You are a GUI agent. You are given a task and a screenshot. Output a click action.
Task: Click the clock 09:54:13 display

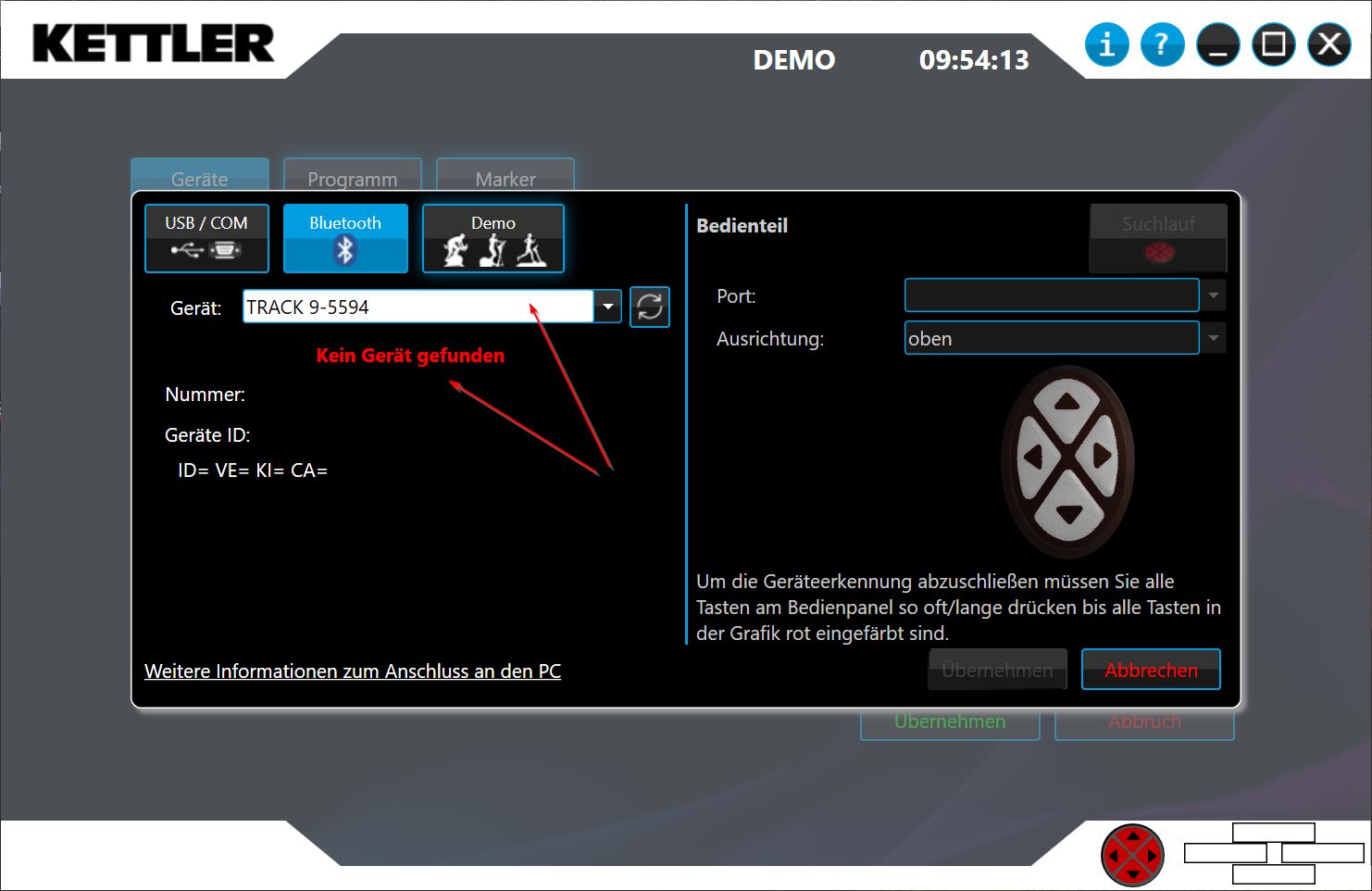pos(974,60)
